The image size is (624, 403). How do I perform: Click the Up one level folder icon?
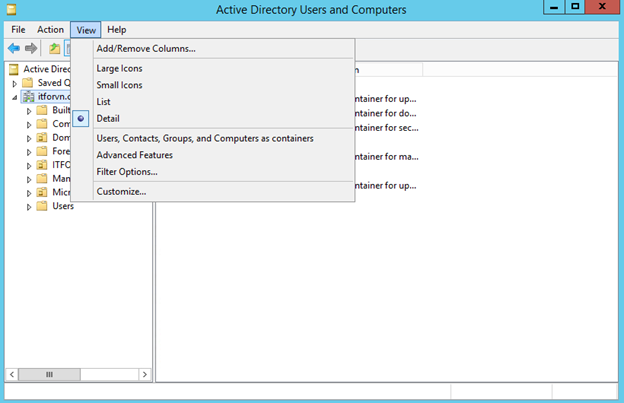[55, 48]
